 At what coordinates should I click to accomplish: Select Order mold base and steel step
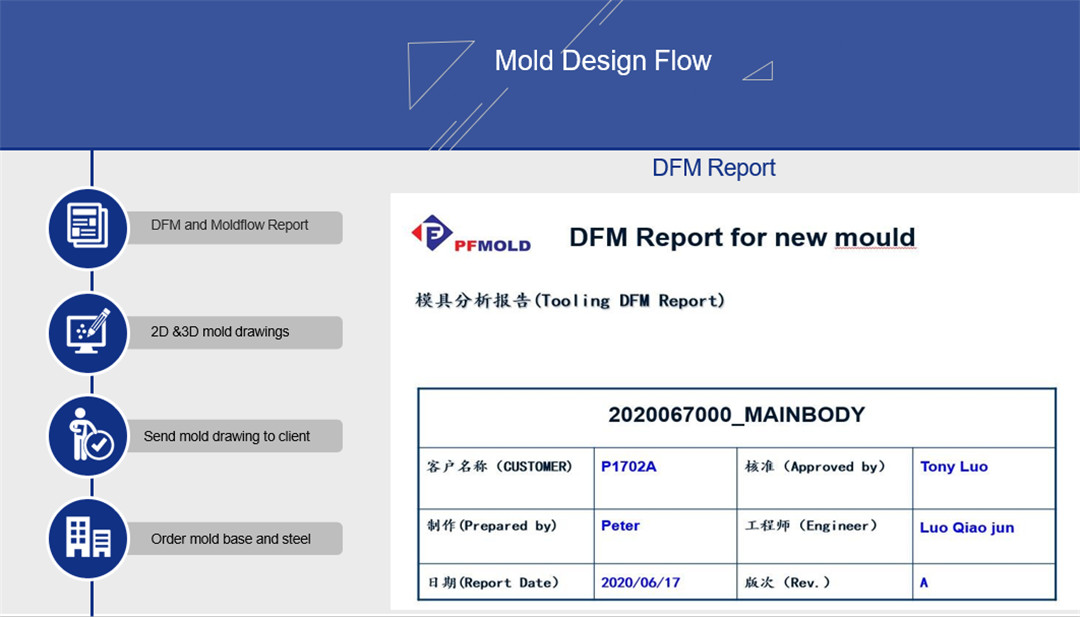pyautogui.click(x=235, y=538)
